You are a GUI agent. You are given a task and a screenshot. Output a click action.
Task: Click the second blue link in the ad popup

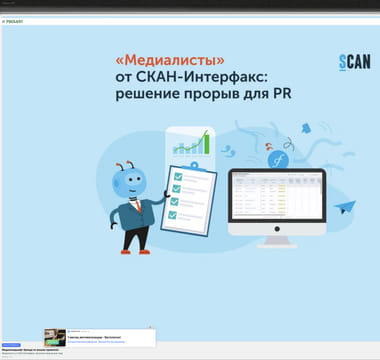click(x=111, y=342)
